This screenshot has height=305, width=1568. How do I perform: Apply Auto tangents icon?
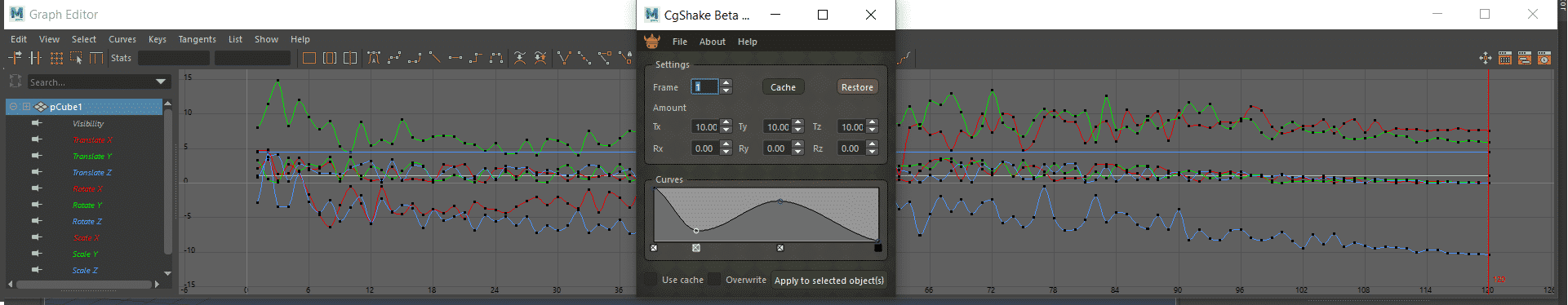(x=374, y=58)
